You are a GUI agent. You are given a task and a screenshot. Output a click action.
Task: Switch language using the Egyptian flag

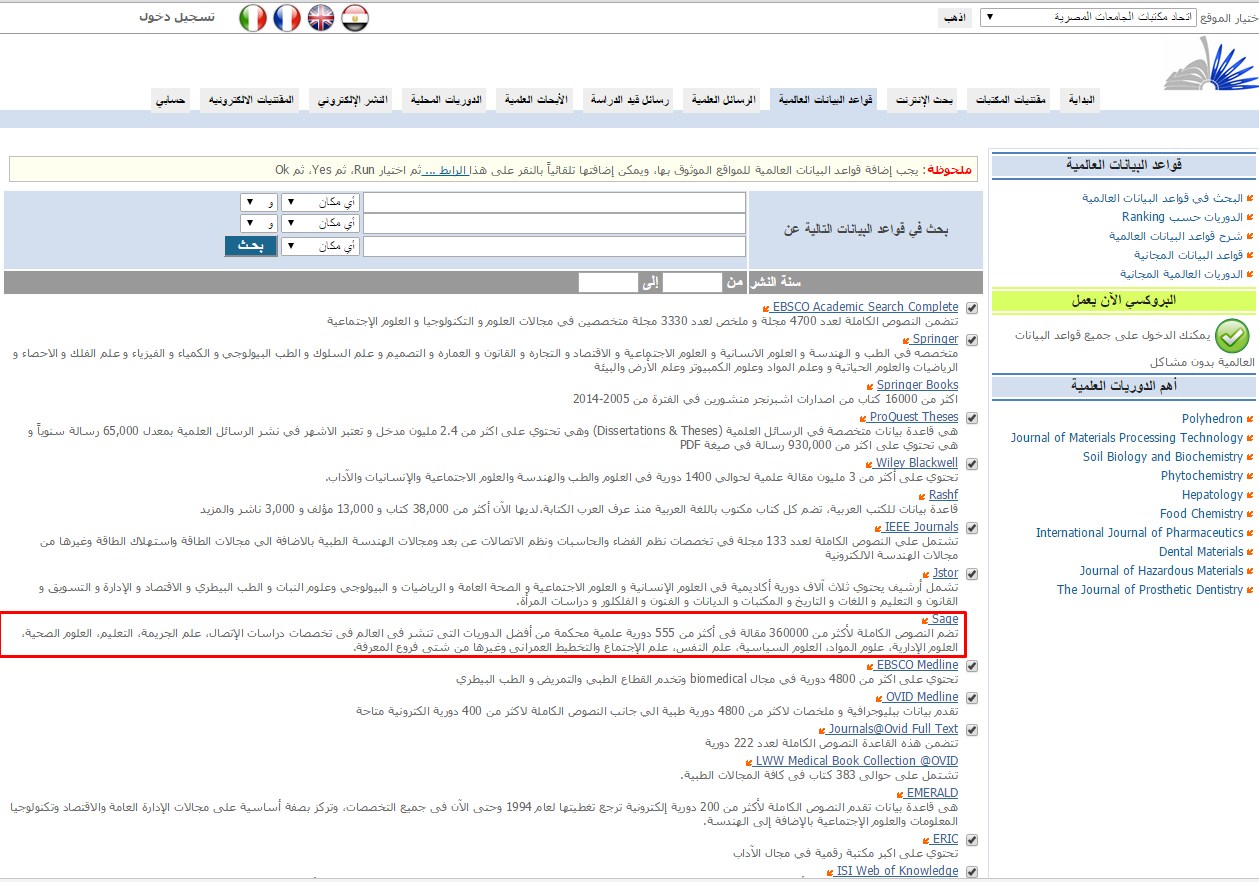pos(355,18)
